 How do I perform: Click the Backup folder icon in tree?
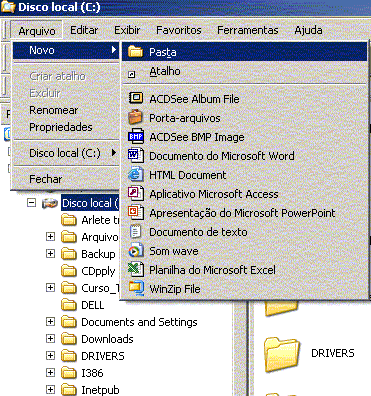69,254
